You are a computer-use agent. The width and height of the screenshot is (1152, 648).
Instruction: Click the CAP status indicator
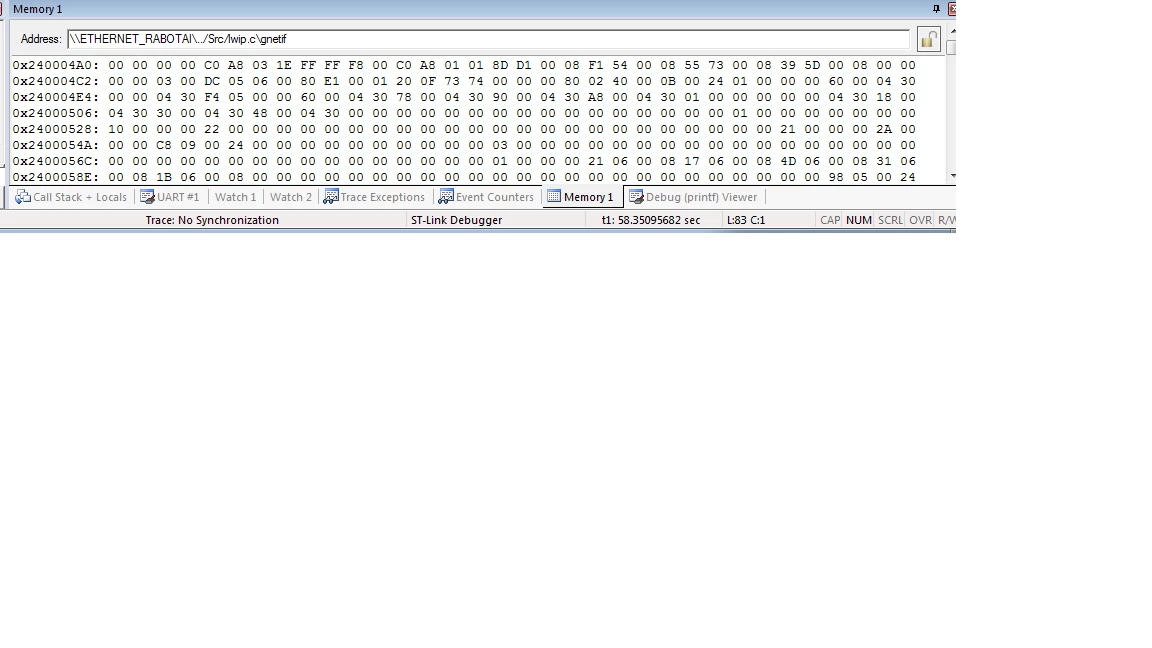coord(830,220)
